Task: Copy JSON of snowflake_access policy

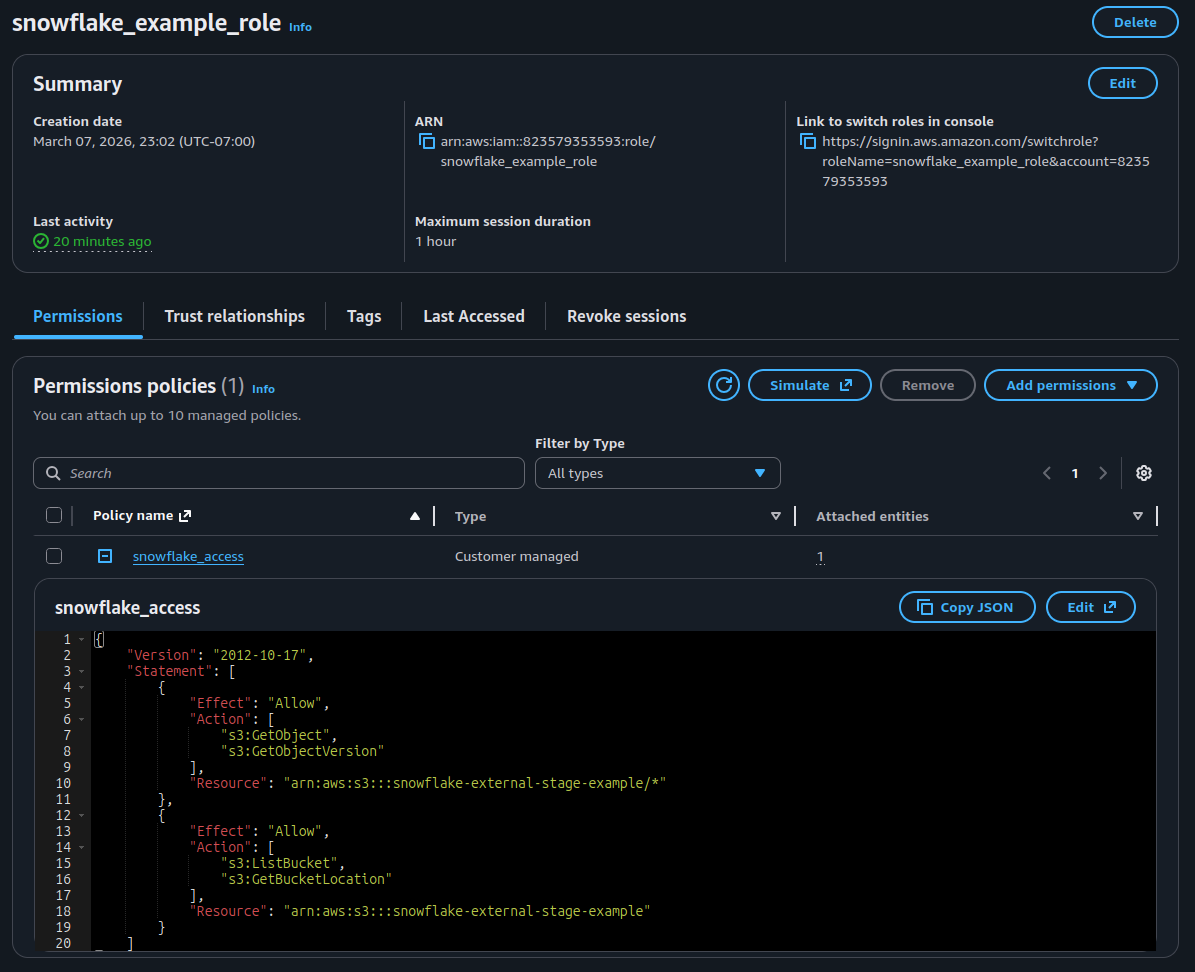Action: point(967,607)
